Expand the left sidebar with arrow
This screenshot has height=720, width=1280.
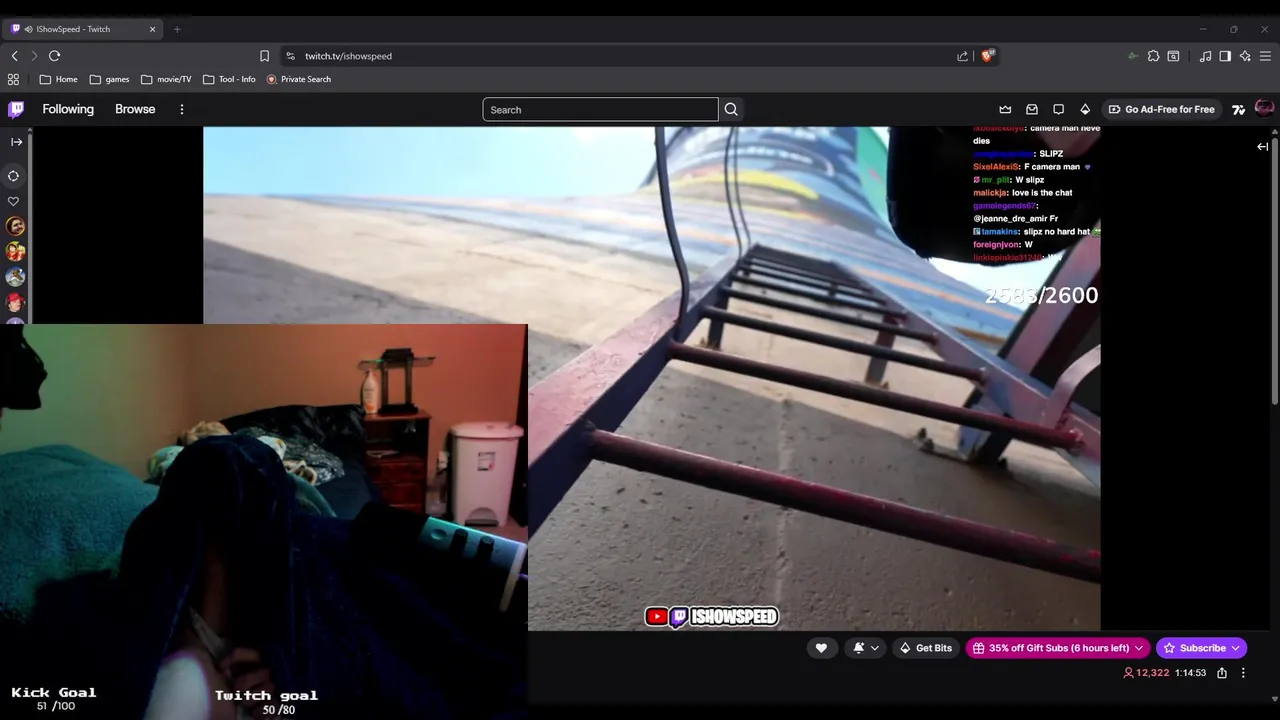coord(16,142)
